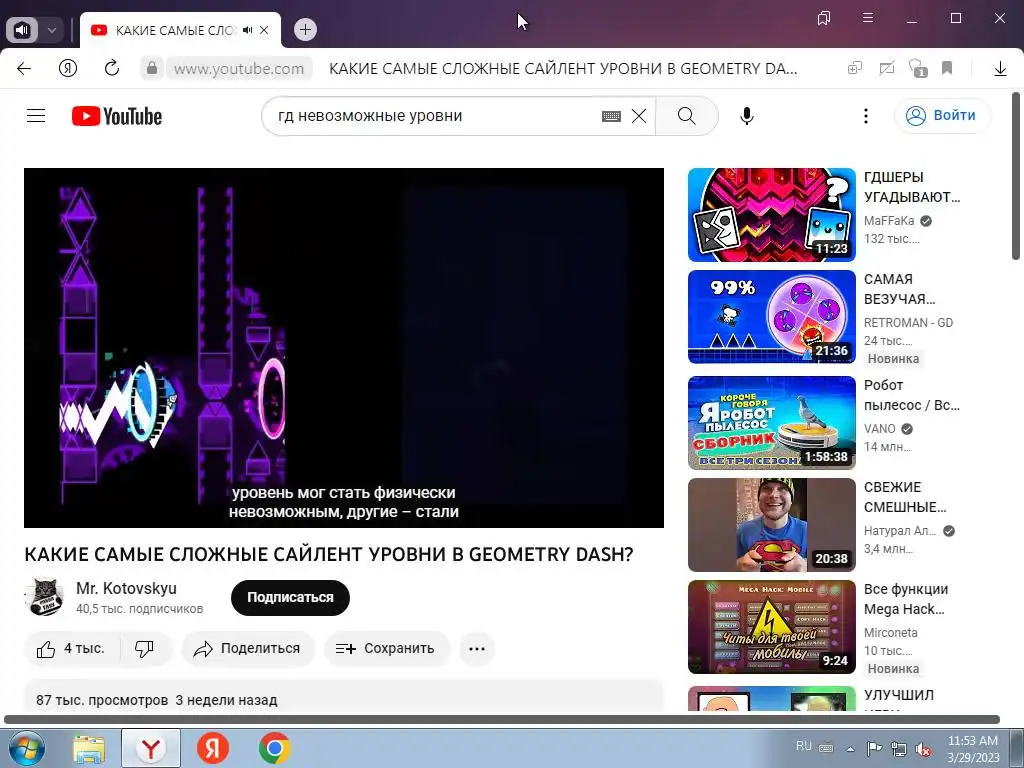Open Google Chrome from the taskbar
The width and height of the screenshot is (1024, 768).
[274, 748]
